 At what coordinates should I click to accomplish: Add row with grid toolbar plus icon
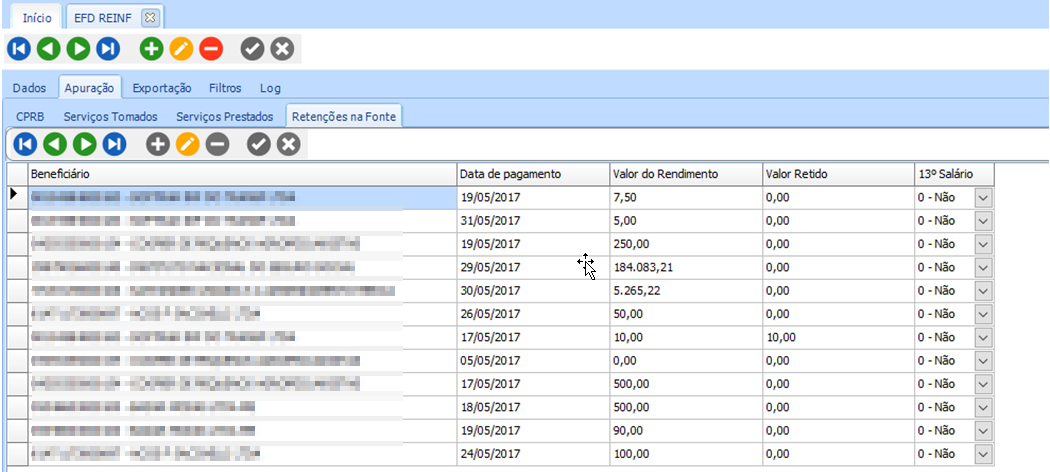click(158, 144)
